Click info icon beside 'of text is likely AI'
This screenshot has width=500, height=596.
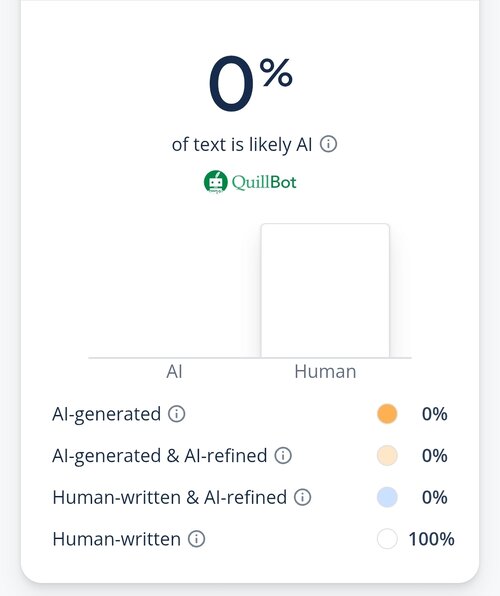pyautogui.click(x=328, y=144)
